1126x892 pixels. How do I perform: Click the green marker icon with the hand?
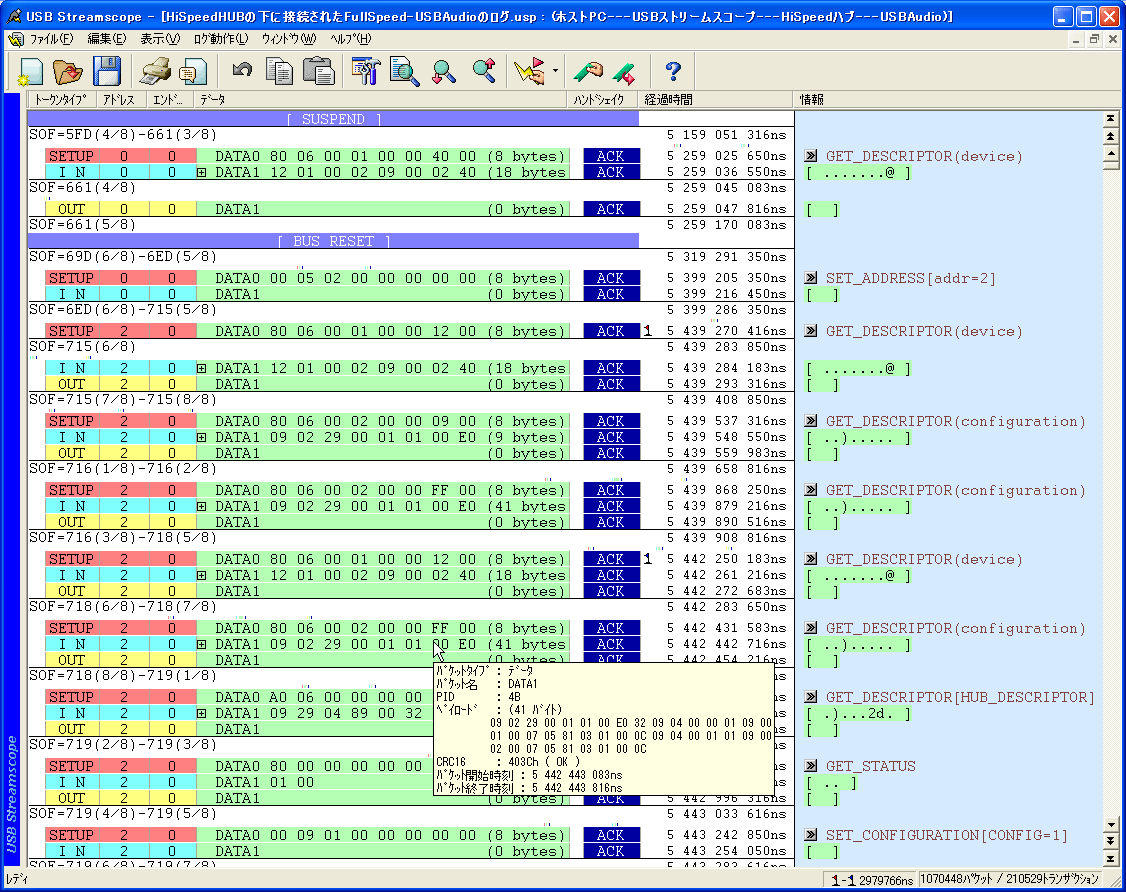(x=588, y=71)
